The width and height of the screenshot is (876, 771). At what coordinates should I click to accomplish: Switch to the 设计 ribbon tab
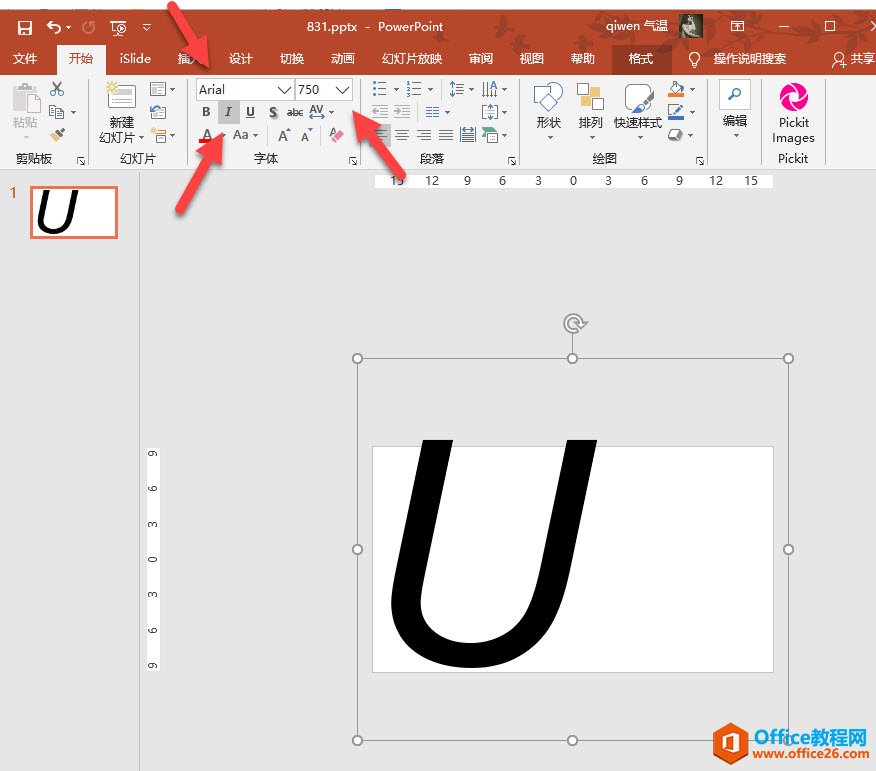(x=239, y=58)
